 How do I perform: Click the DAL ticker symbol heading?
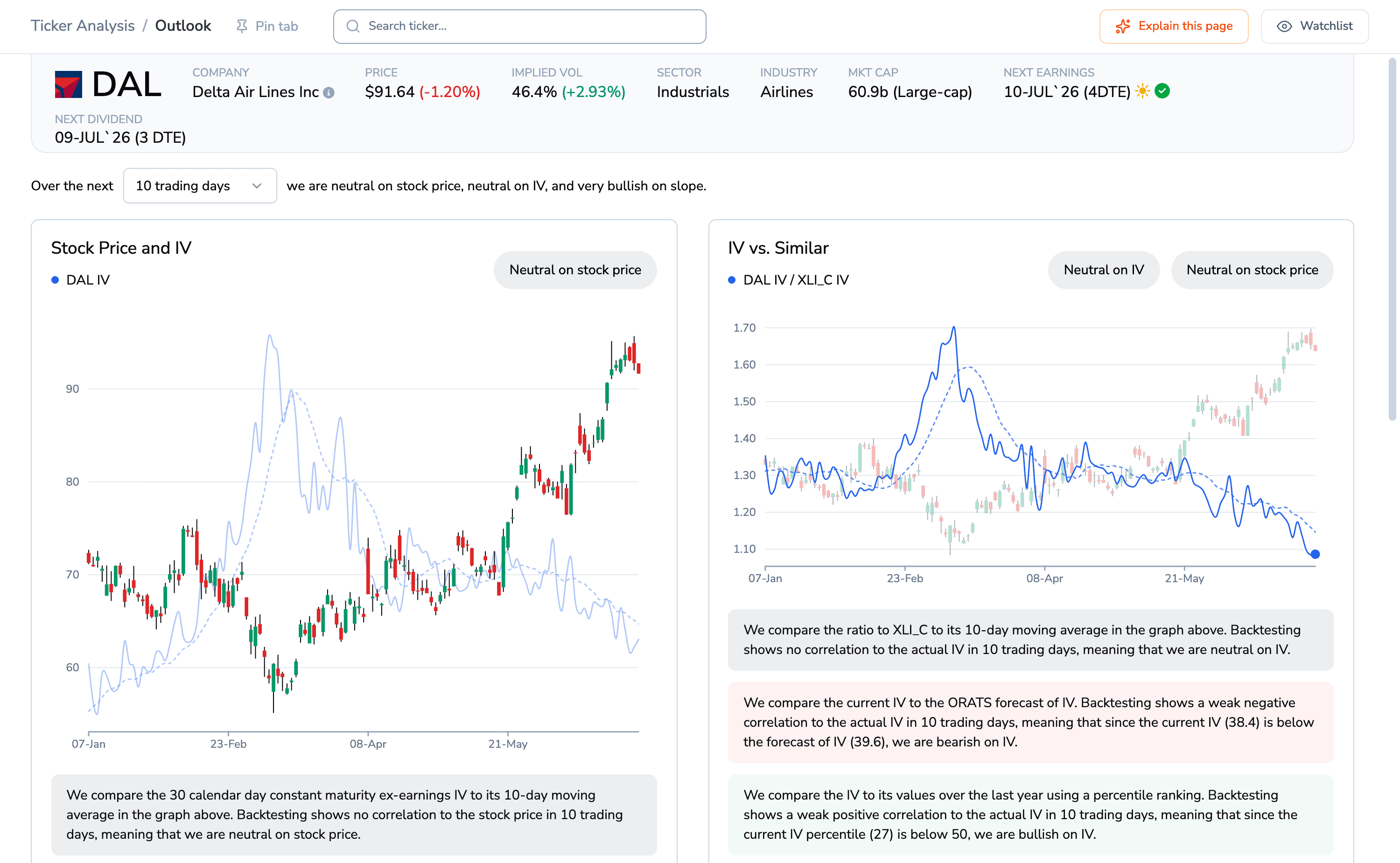[x=127, y=84]
